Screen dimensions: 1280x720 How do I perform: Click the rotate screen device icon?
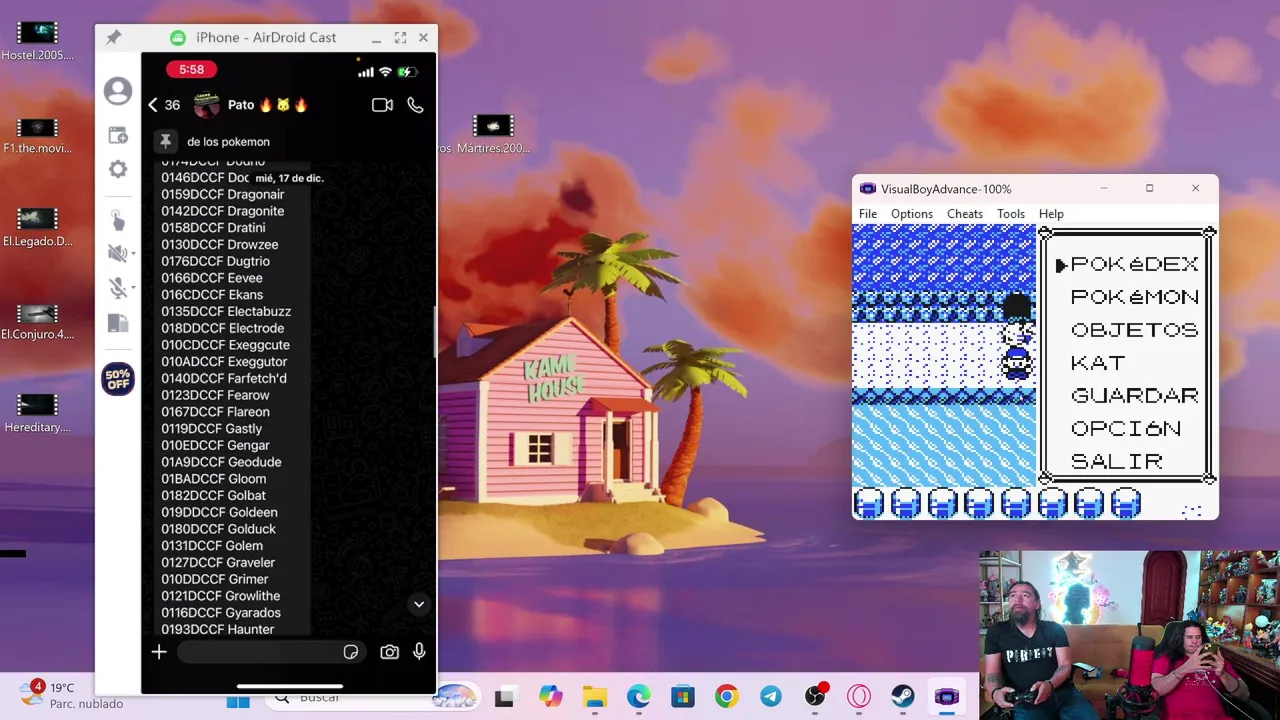pos(118,323)
